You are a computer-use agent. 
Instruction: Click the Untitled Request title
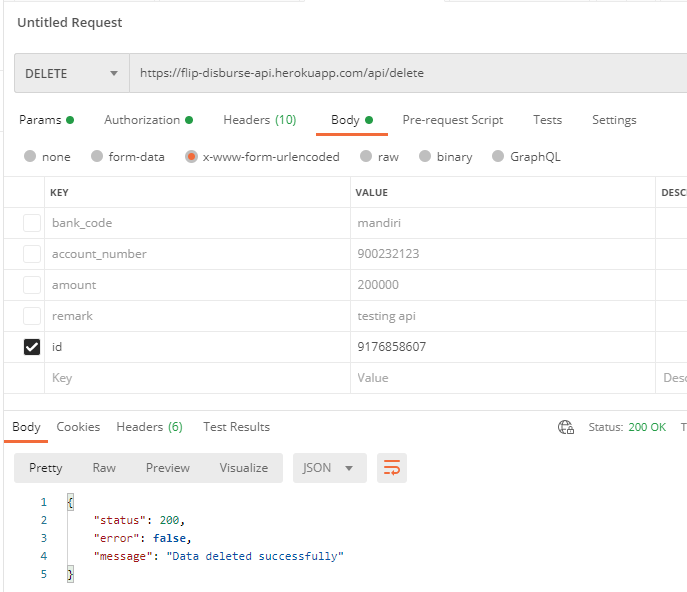tap(70, 22)
